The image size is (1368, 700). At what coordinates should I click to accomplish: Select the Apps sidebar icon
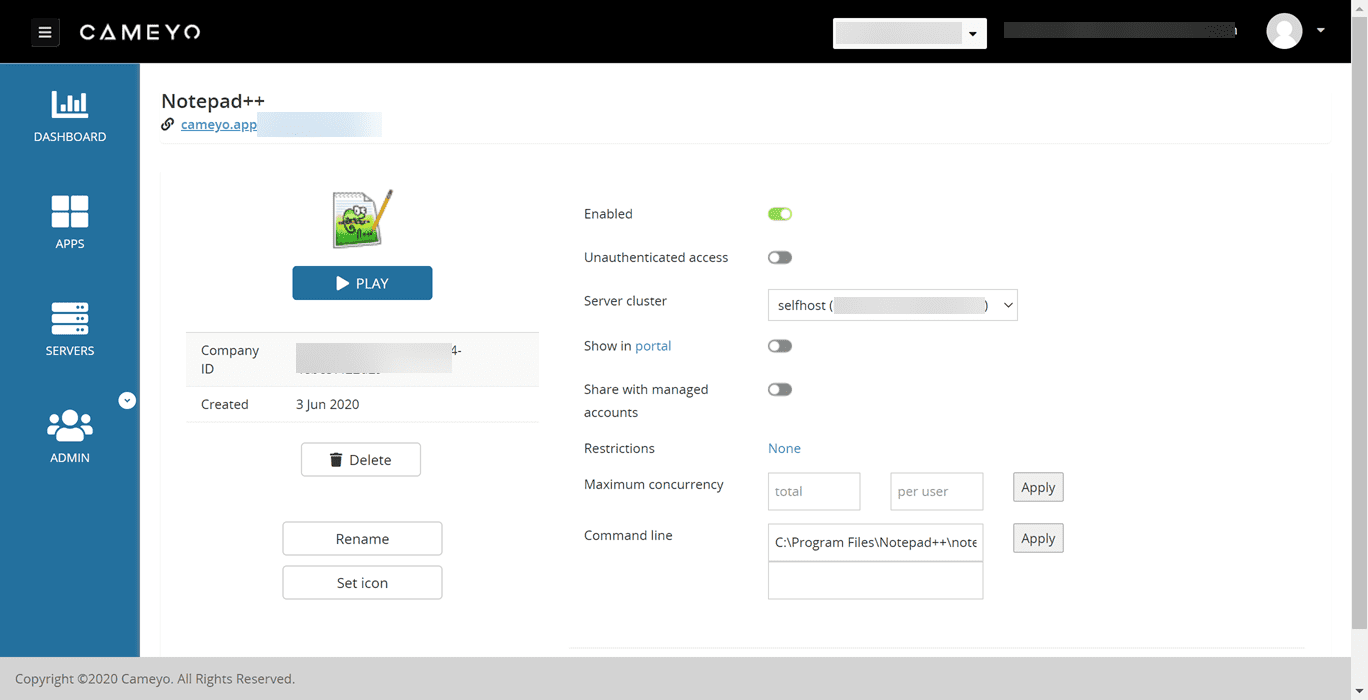[x=69, y=212]
